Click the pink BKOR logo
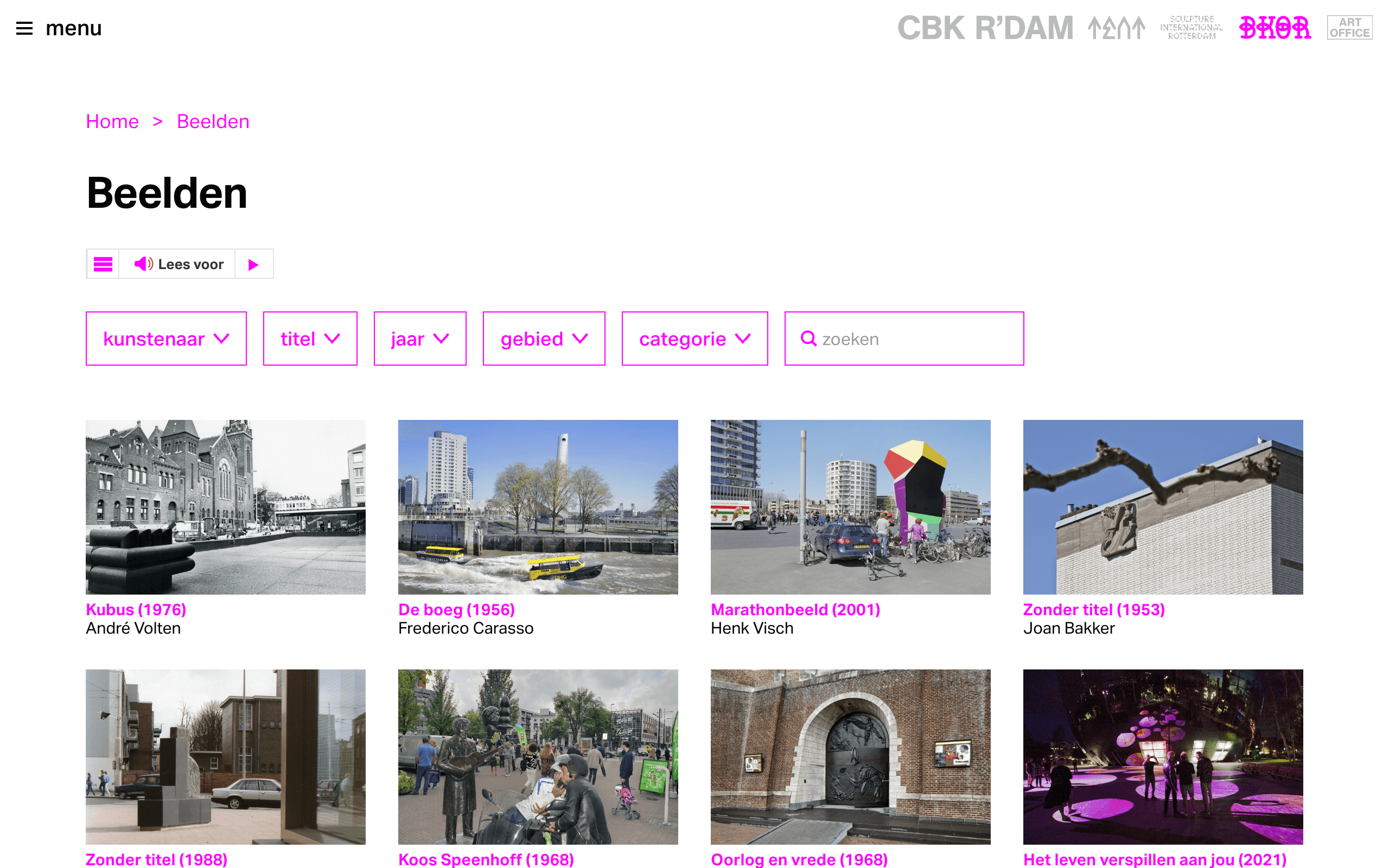Viewport: 1389px width, 868px height. point(1275,28)
